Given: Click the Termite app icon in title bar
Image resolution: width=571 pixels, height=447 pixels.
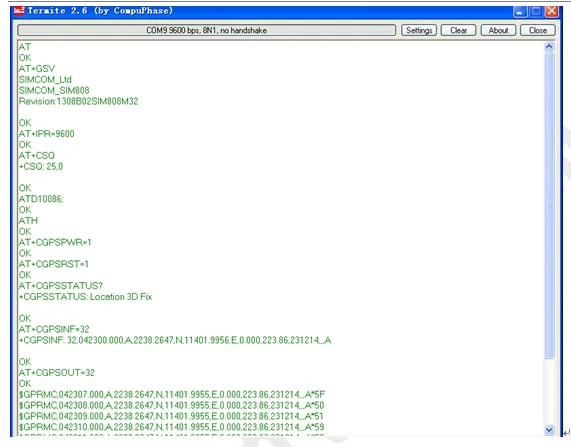Looking at the screenshot, I should click(x=19, y=11).
